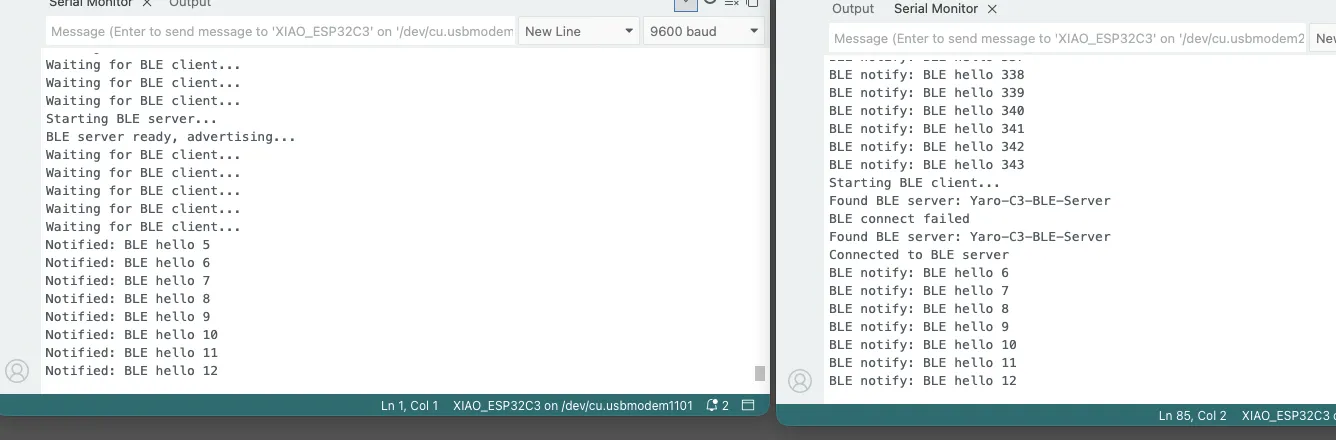Focus the message input field in right monitor

coord(1067,39)
